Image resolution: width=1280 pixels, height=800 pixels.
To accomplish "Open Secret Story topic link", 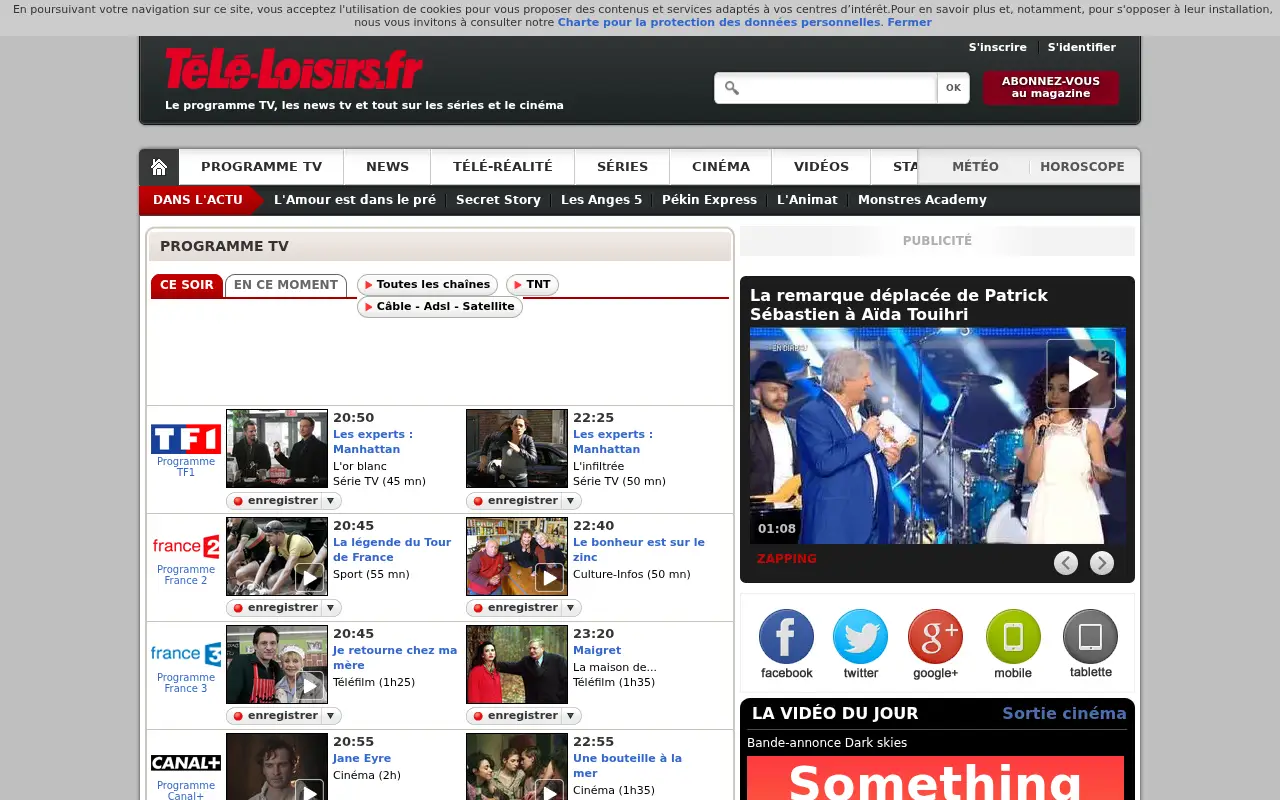I will (498, 200).
